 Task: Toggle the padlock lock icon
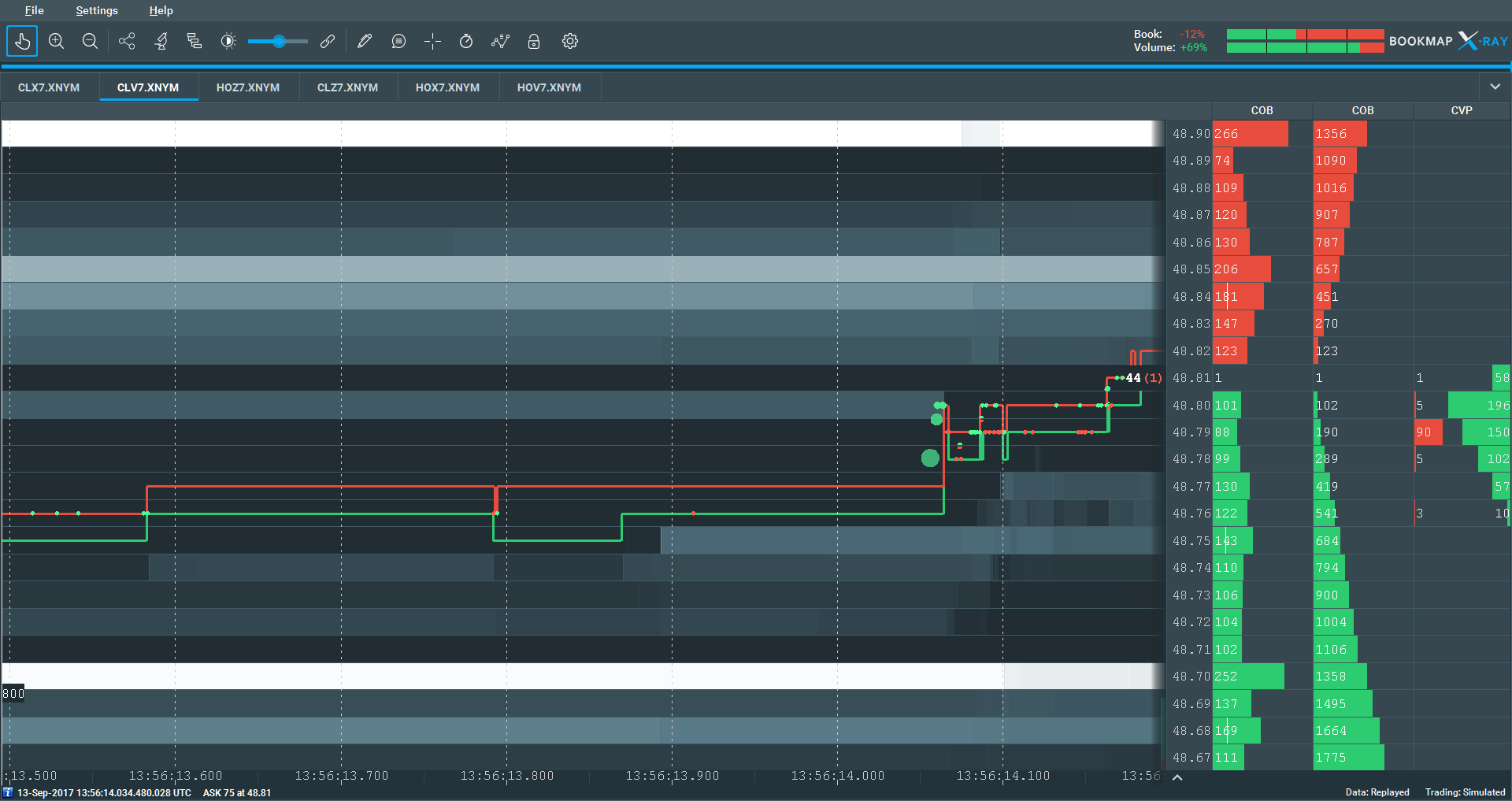[x=534, y=41]
